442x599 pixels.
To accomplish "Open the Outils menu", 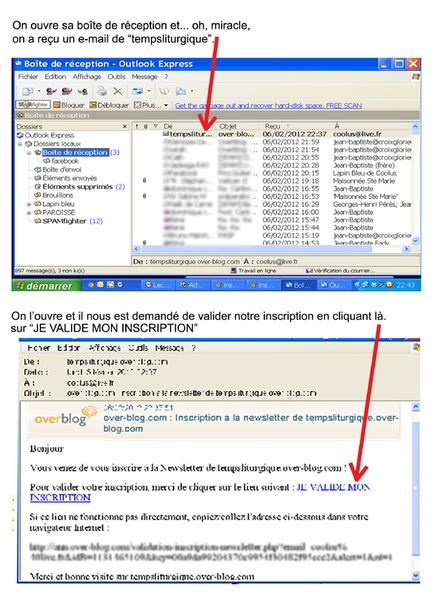I will (117, 77).
